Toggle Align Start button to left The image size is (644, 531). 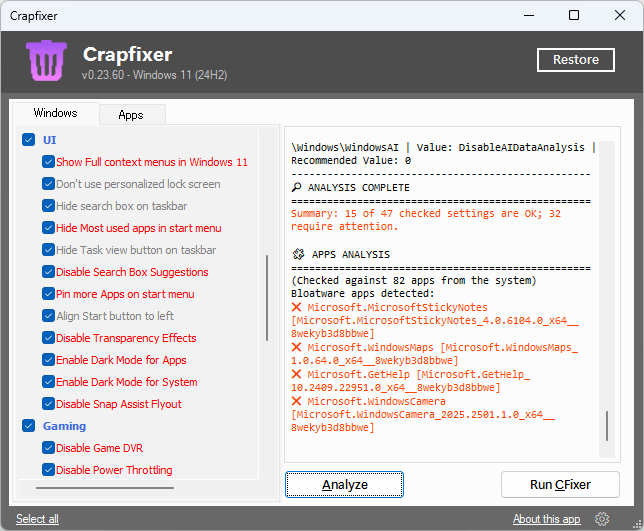[48, 316]
